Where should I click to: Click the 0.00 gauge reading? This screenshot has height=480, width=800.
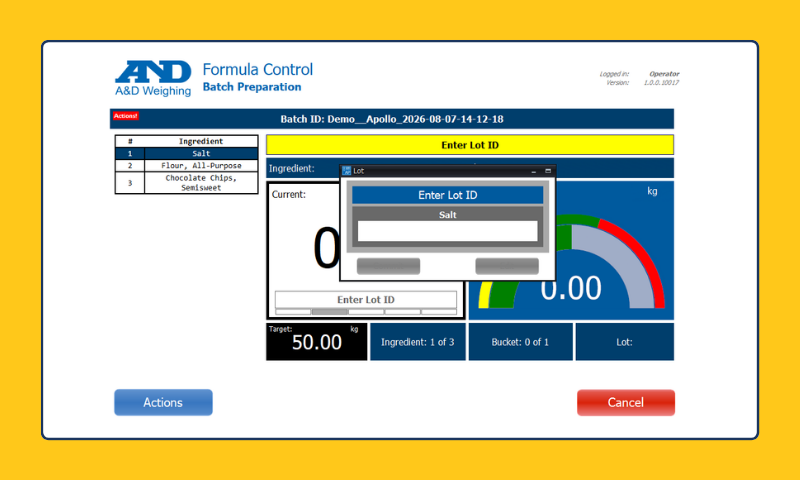point(571,288)
